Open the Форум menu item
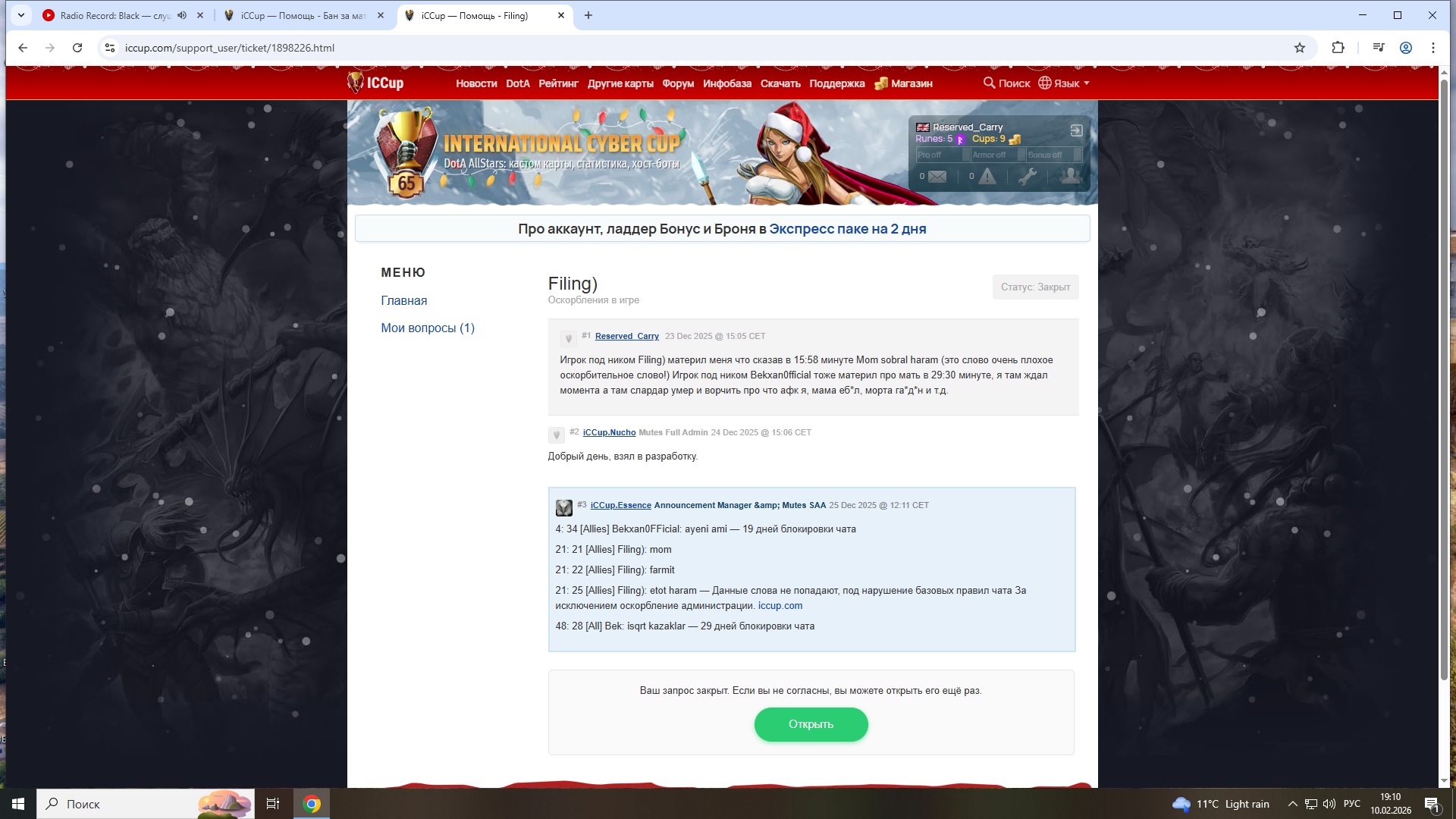1456x819 pixels. click(x=677, y=83)
